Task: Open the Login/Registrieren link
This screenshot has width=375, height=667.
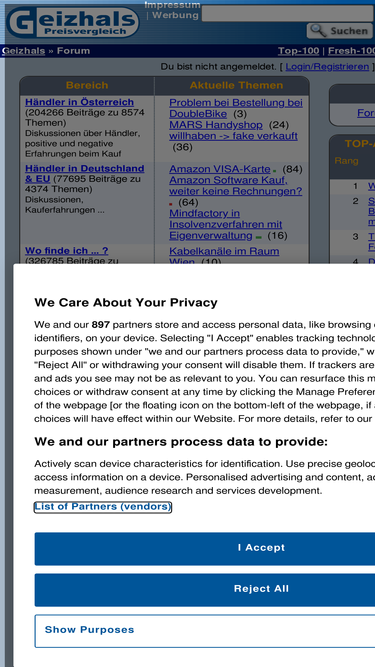Action: pos(327,67)
